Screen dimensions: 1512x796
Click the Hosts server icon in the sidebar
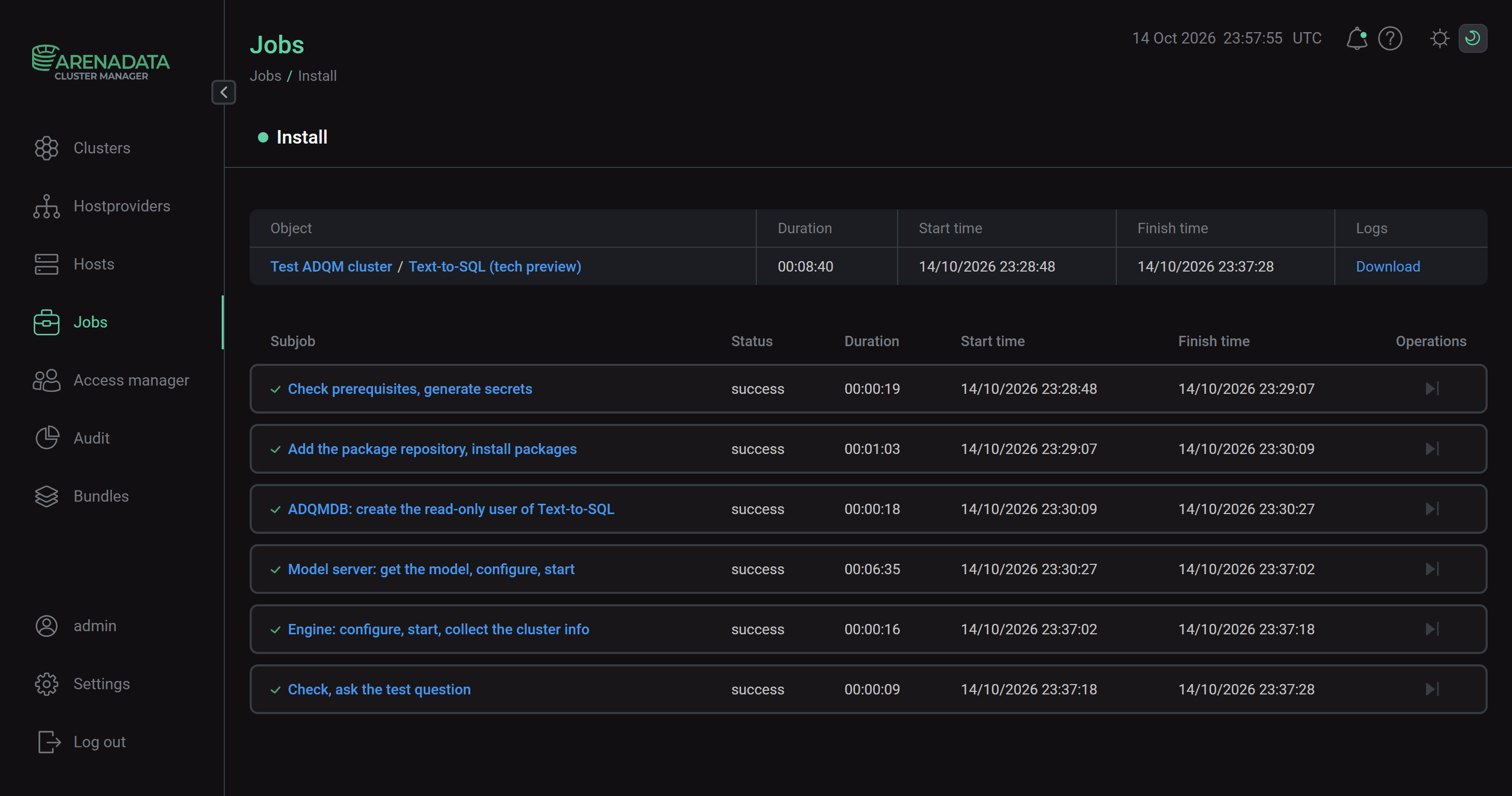pyautogui.click(x=47, y=264)
